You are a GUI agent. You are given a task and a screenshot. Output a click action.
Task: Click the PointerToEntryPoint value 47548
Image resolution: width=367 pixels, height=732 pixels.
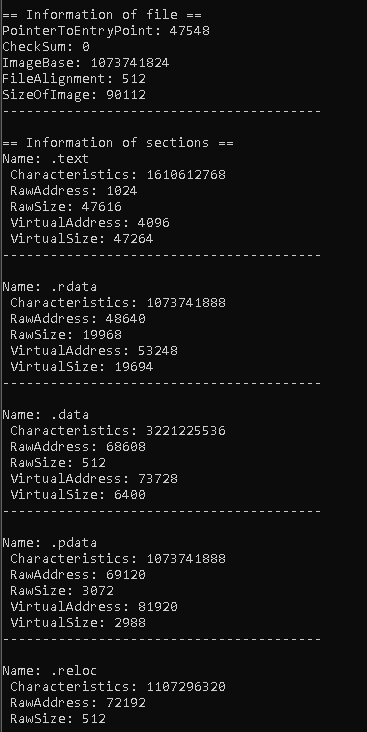[189, 31]
